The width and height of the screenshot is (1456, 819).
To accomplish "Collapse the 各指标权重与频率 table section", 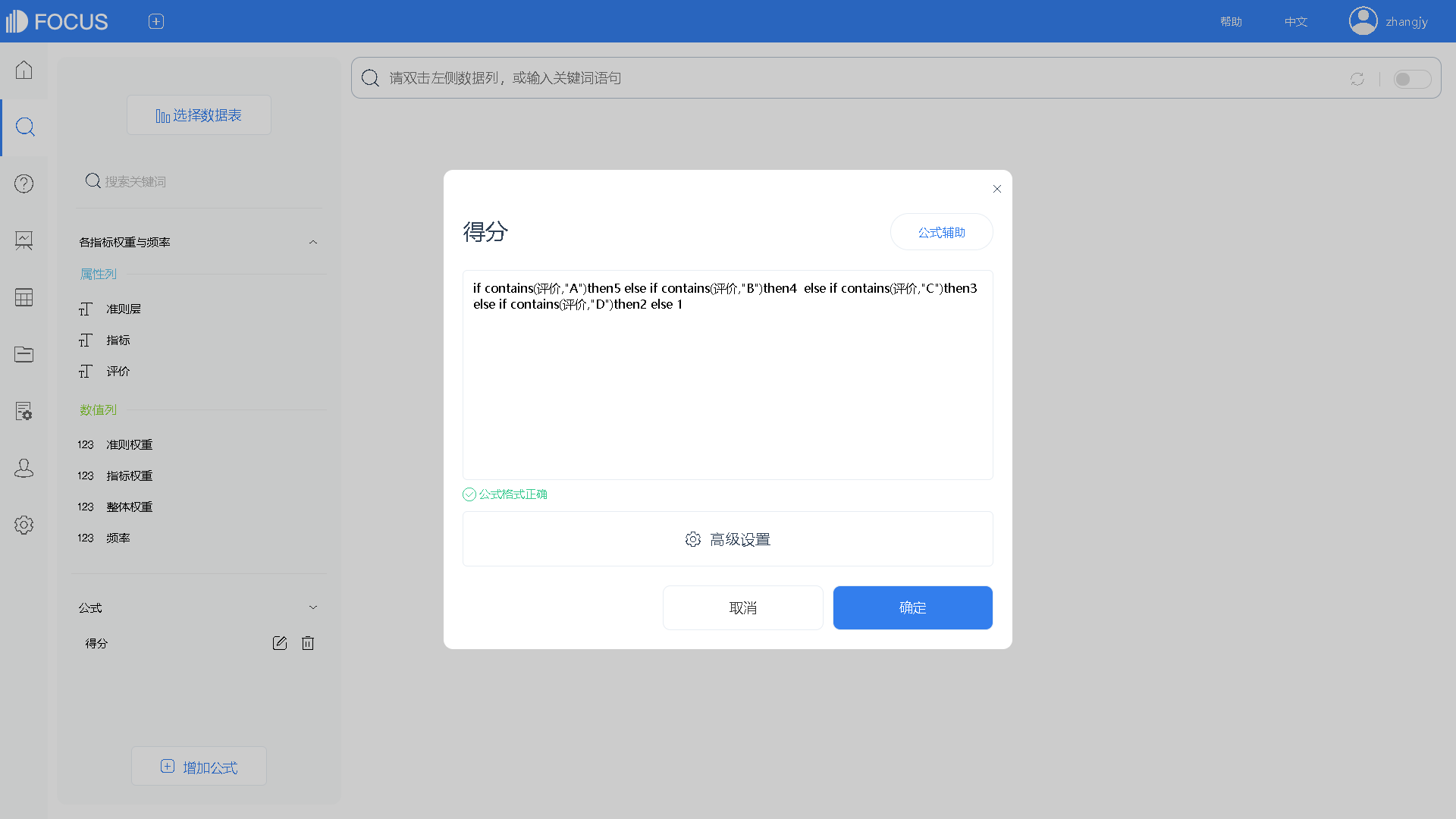I will [x=313, y=242].
